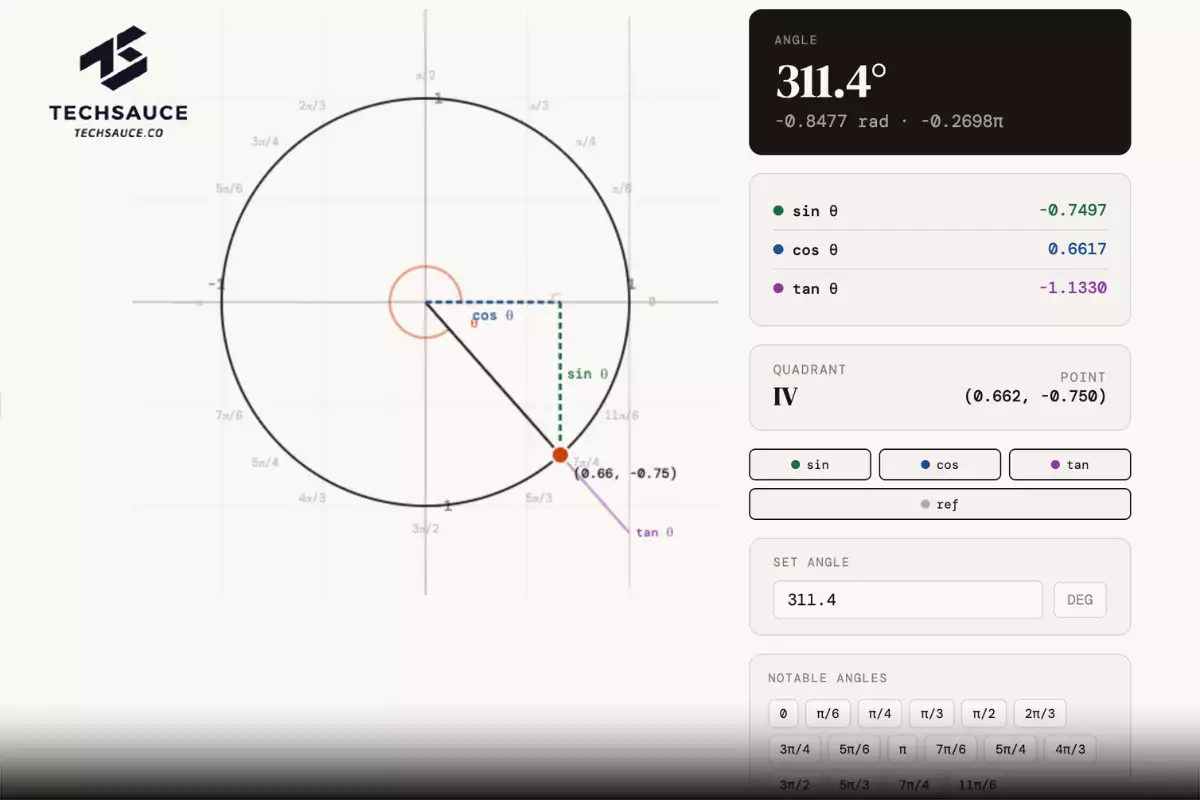Click the 3π/2 label on the unit circle
Image resolution: width=1200 pixels, height=800 pixels.
tap(425, 528)
